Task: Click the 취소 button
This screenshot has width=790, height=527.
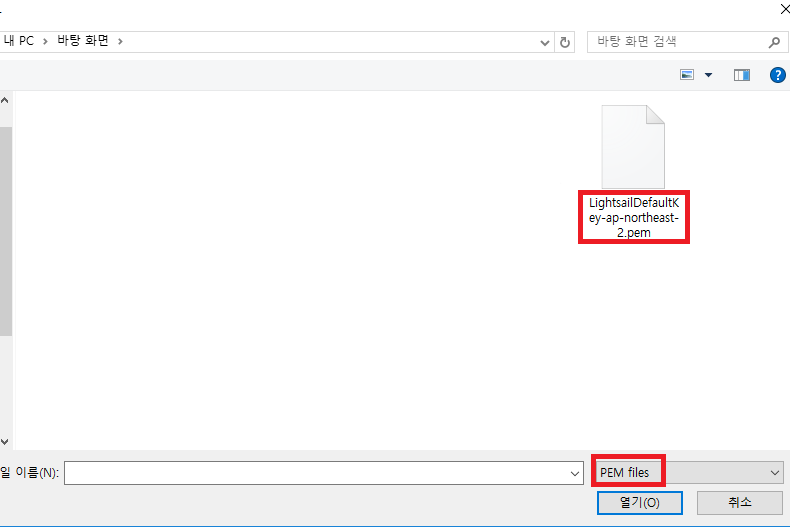Action: pyautogui.click(x=740, y=503)
